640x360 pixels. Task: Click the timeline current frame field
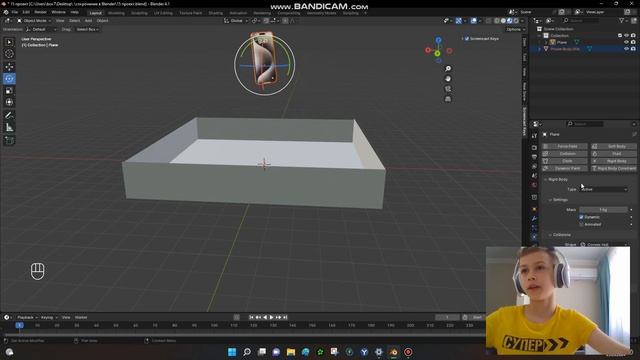447,317
